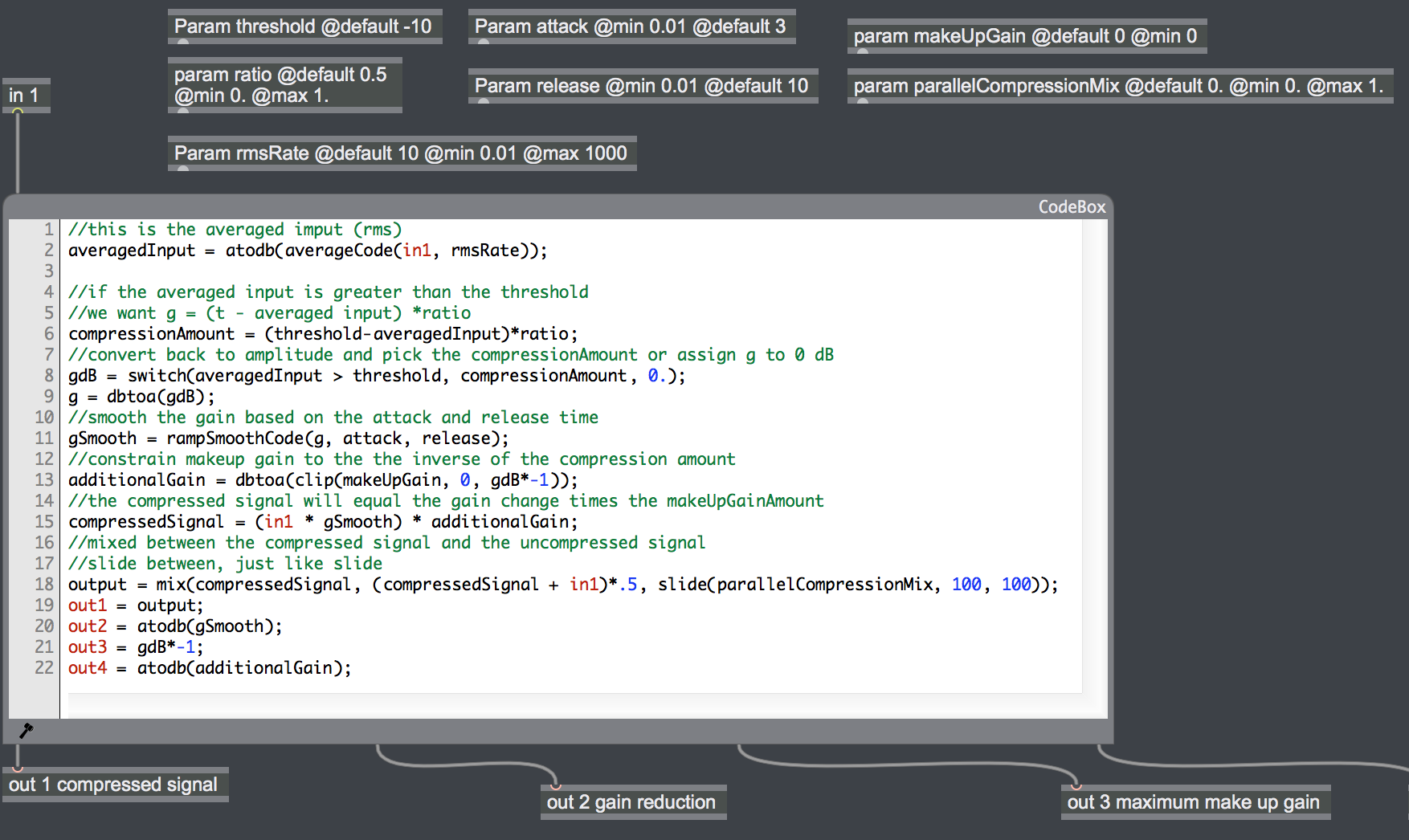Select the Param rmsRate object box
Screen dimensions: 1409x840
pyautogui.click(x=402, y=153)
